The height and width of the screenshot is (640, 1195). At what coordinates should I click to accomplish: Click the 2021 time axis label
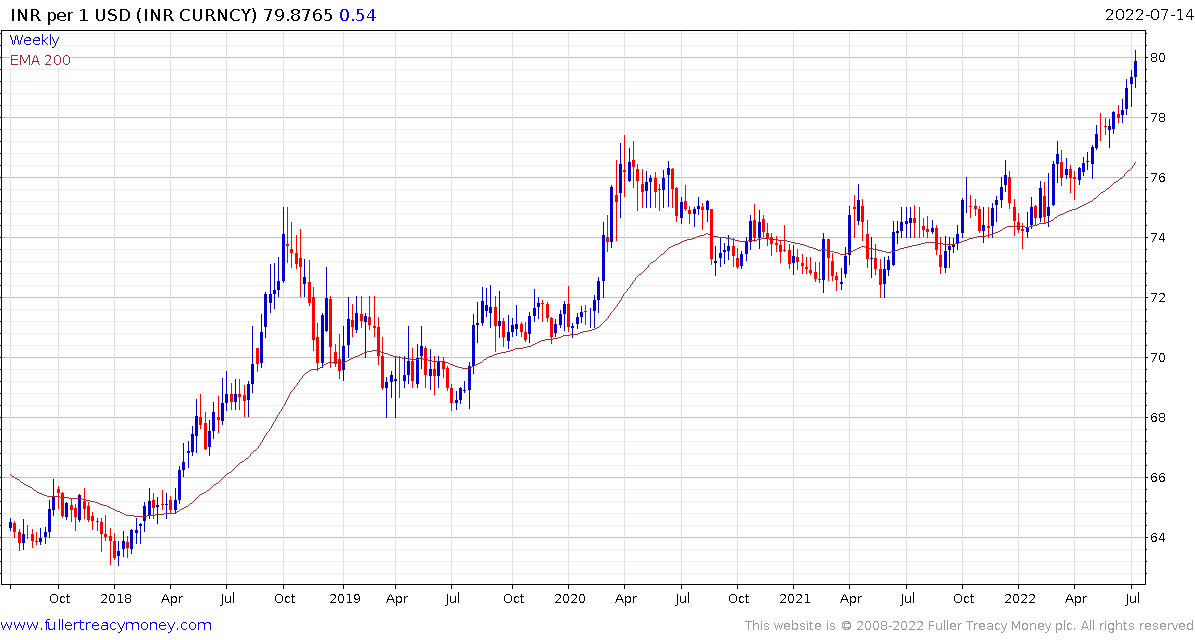click(793, 599)
